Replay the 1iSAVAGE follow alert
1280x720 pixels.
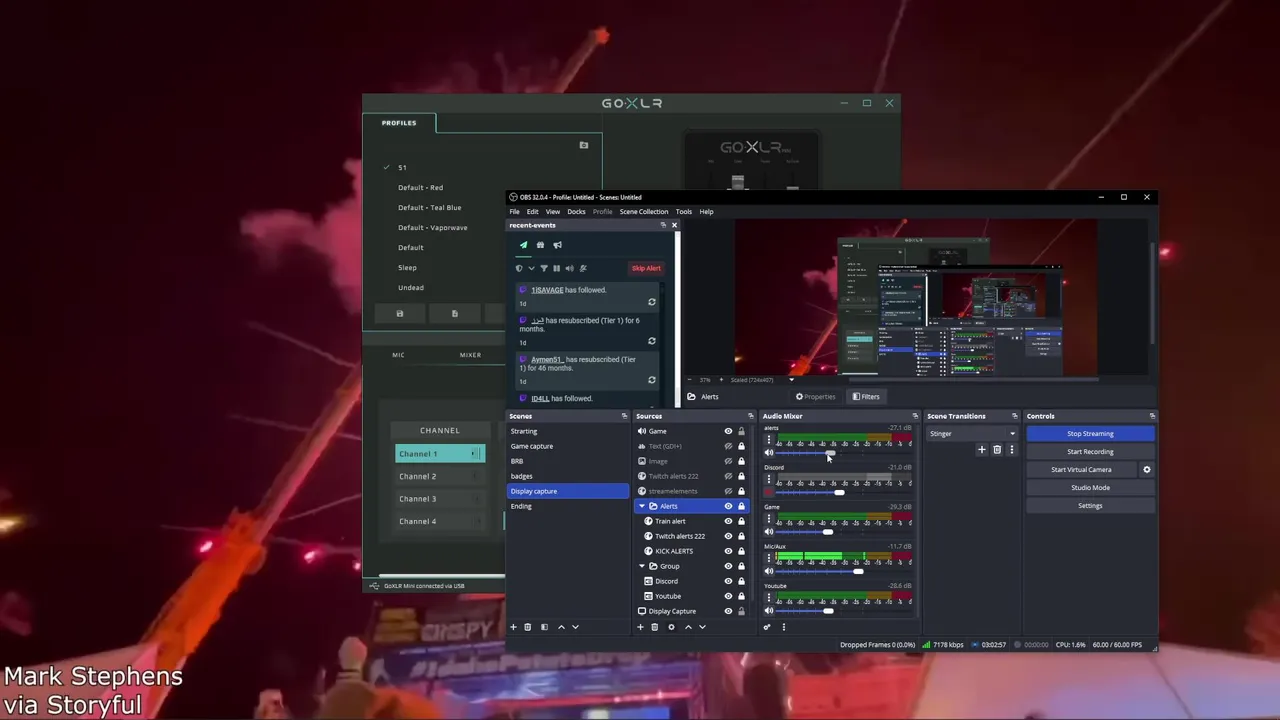[x=651, y=302]
